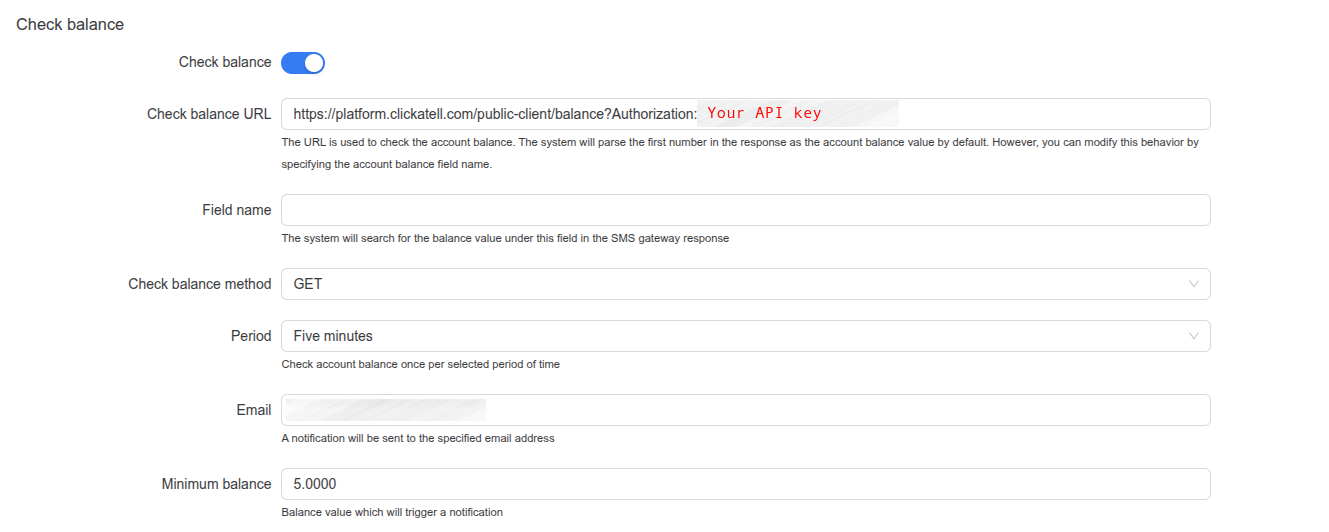Select the GET value in method dropdown
The image size is (1329, 532).
(308, 284)
